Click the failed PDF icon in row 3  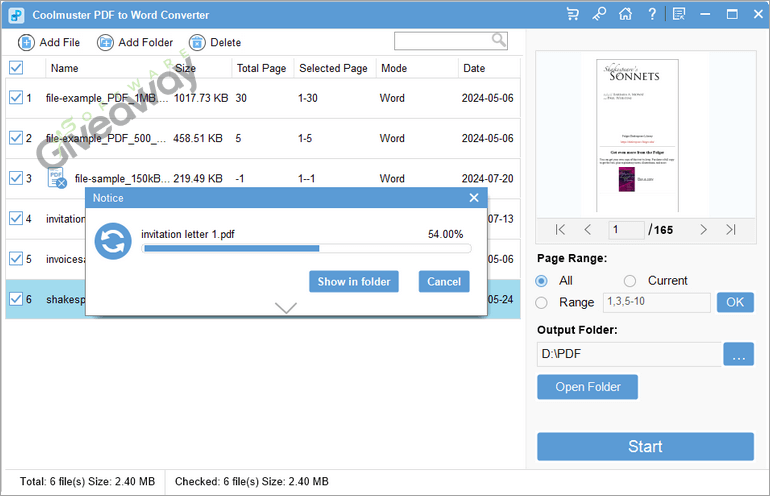(x=56, y=178)
